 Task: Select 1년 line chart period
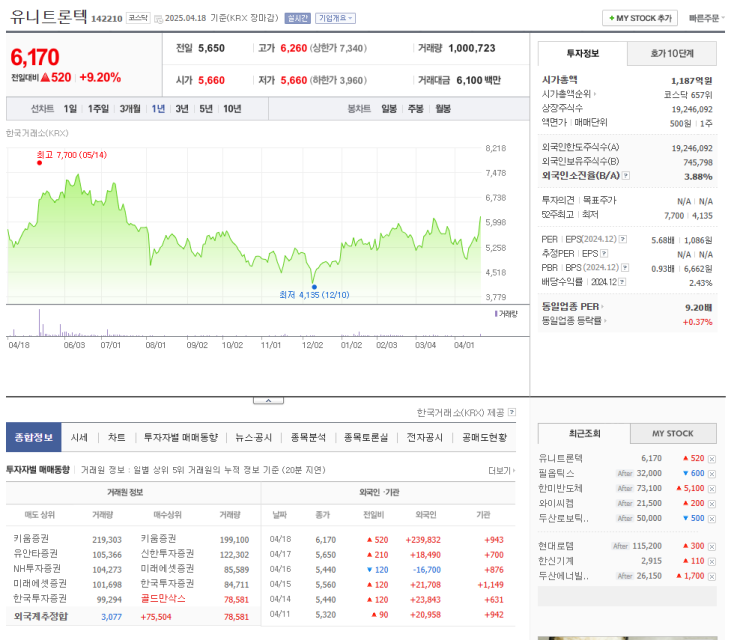click(x=158, y=109)
